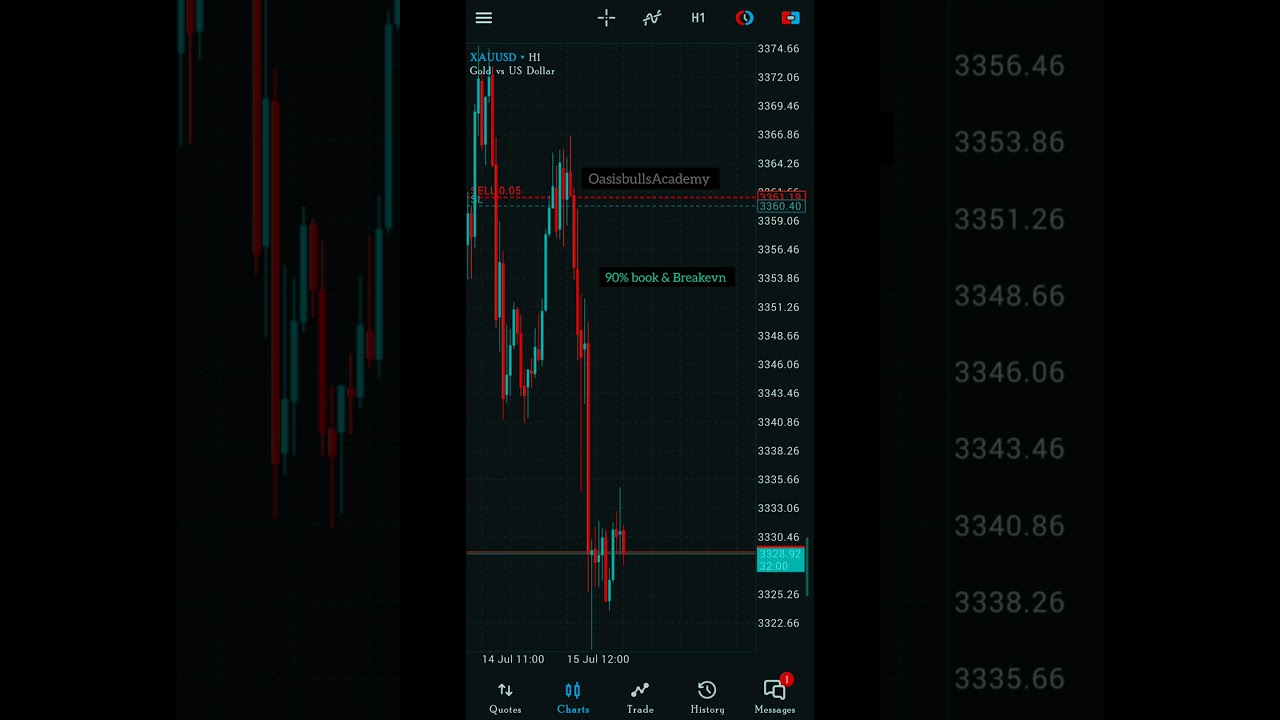Activate the crosshair tool

click(x=606, y=18)
